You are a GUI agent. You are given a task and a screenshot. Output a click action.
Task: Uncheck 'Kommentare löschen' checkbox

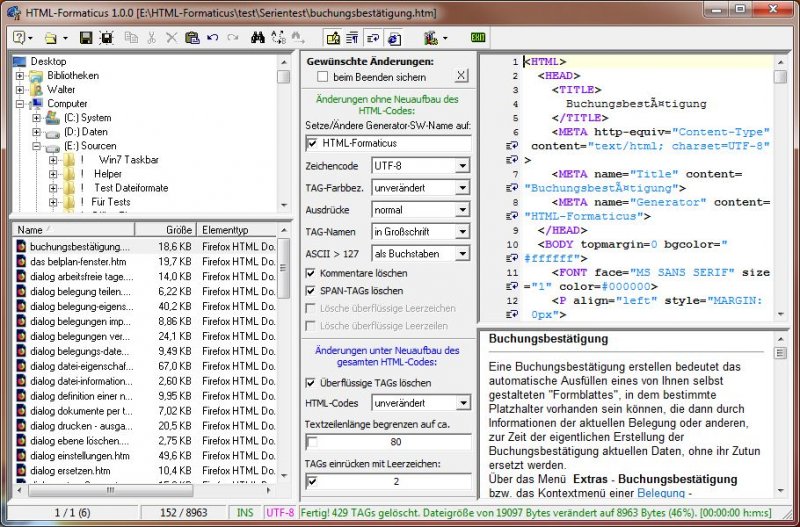tap(312, 272)
